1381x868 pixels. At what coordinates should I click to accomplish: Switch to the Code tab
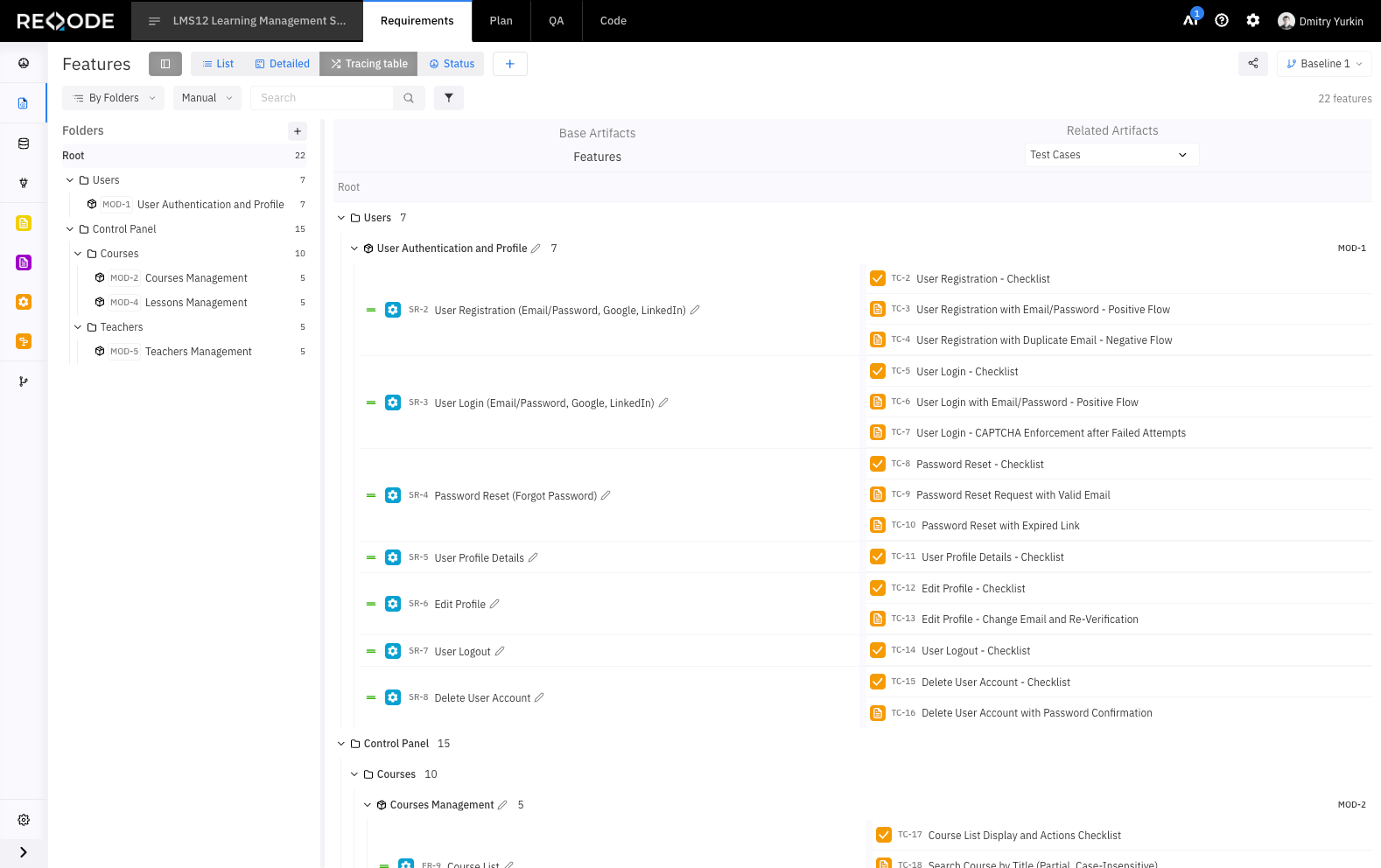point(613,21)
